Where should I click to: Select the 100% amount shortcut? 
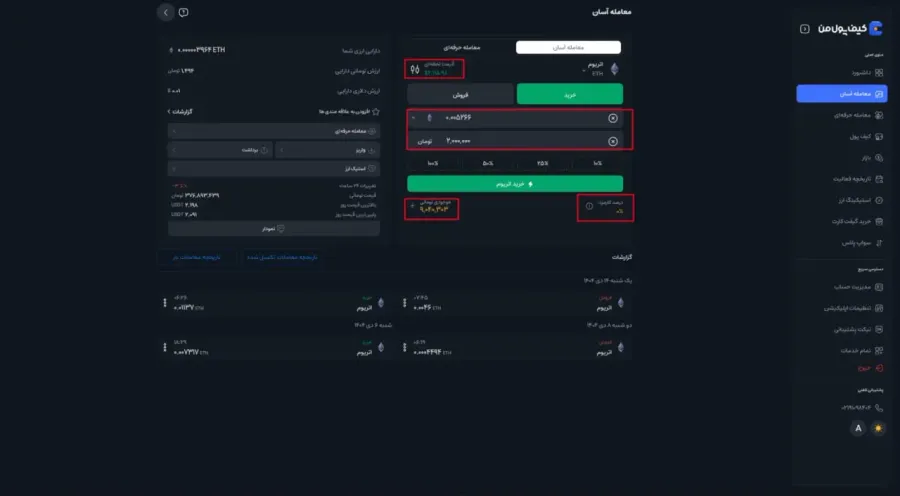[433, 164]
